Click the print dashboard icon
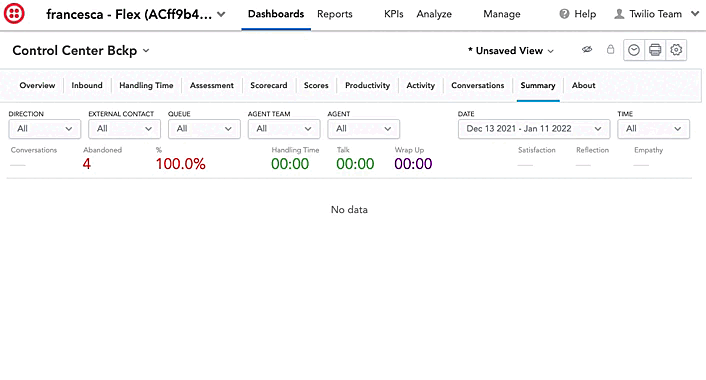The image size is (706, 380). pyautogui.click(x=655, y=50)
